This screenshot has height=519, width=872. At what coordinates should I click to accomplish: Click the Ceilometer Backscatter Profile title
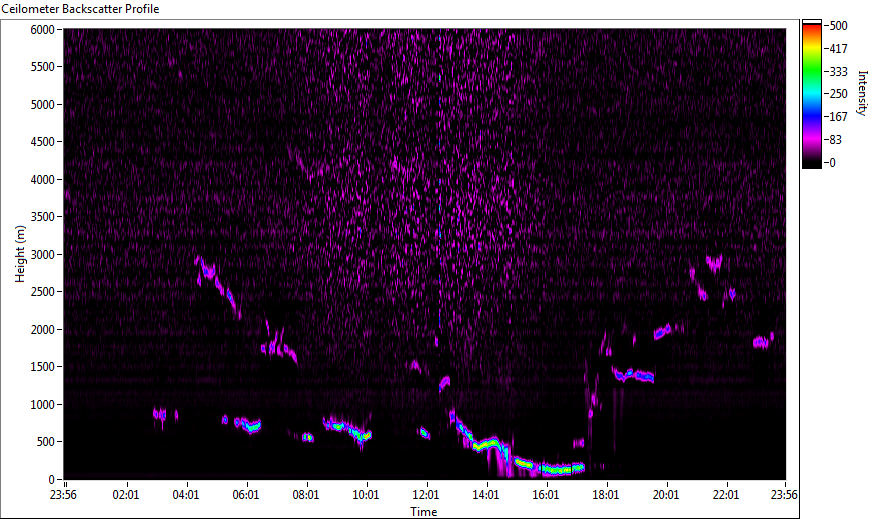80,9
